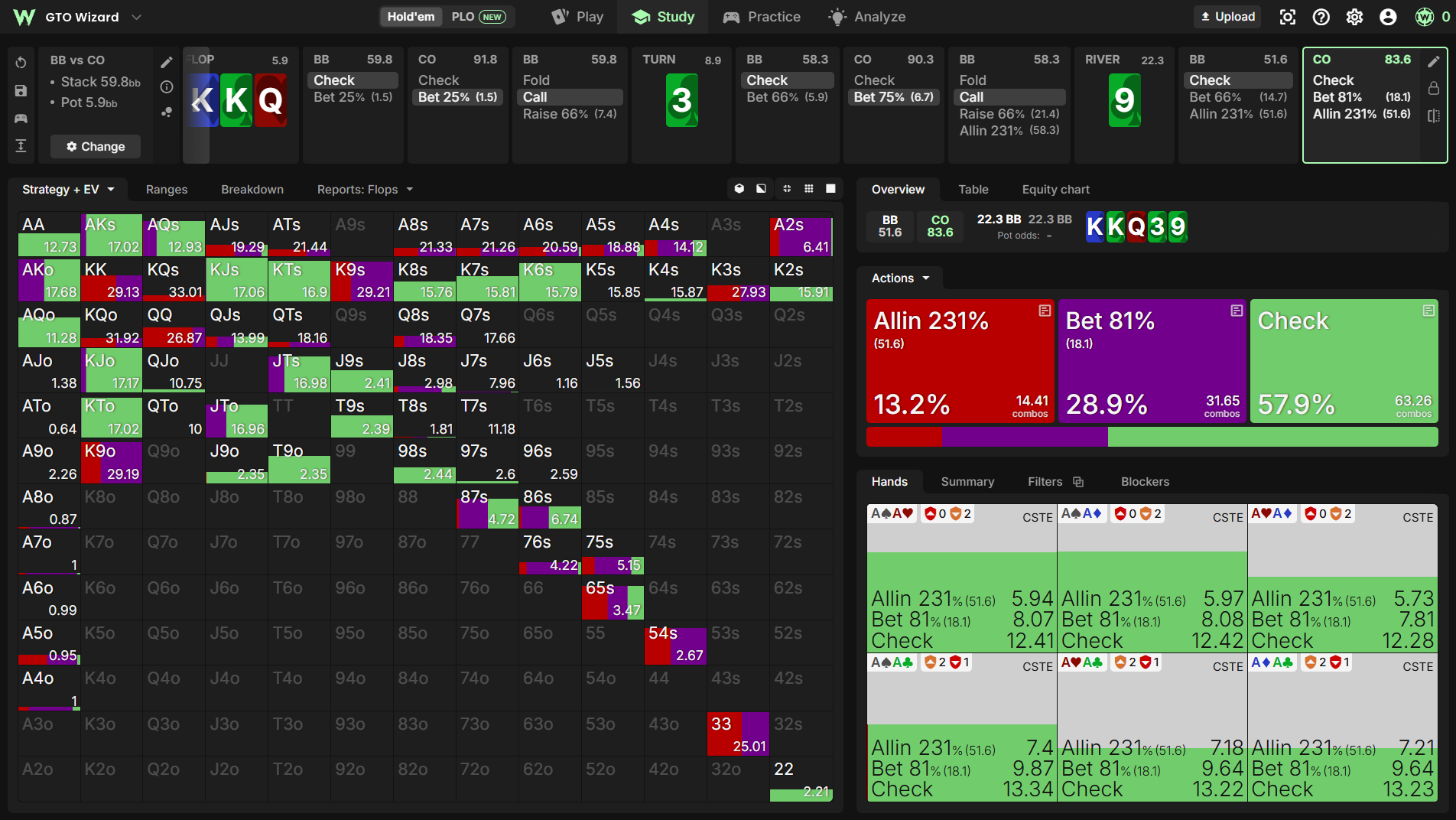Viewport: 1456px width, 820px height.
Task: Click the pencil icon beside BB vs CO
Action: coord(167,63)
